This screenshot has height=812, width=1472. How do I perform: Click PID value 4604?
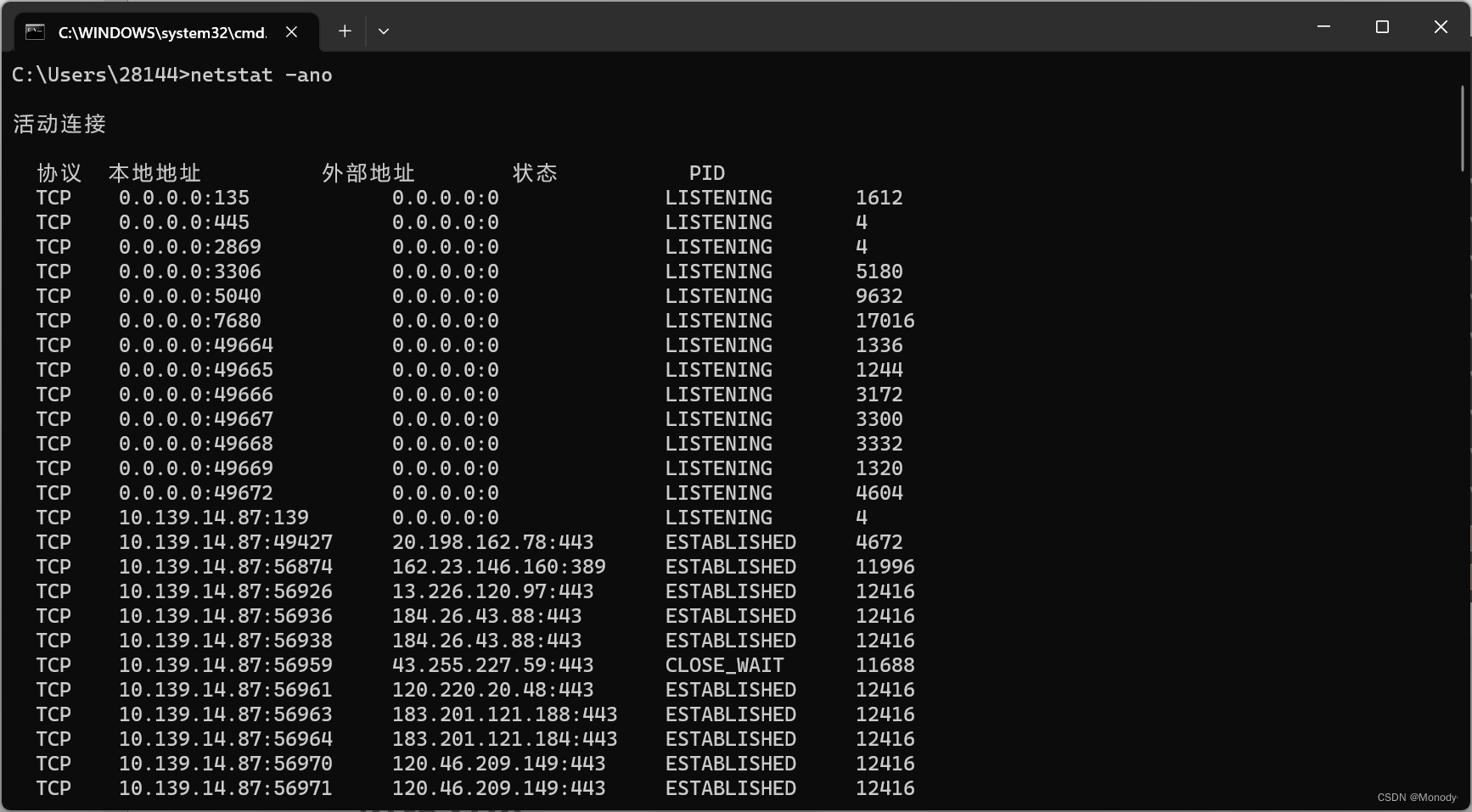pyautogui.click(x=879, y=493)
